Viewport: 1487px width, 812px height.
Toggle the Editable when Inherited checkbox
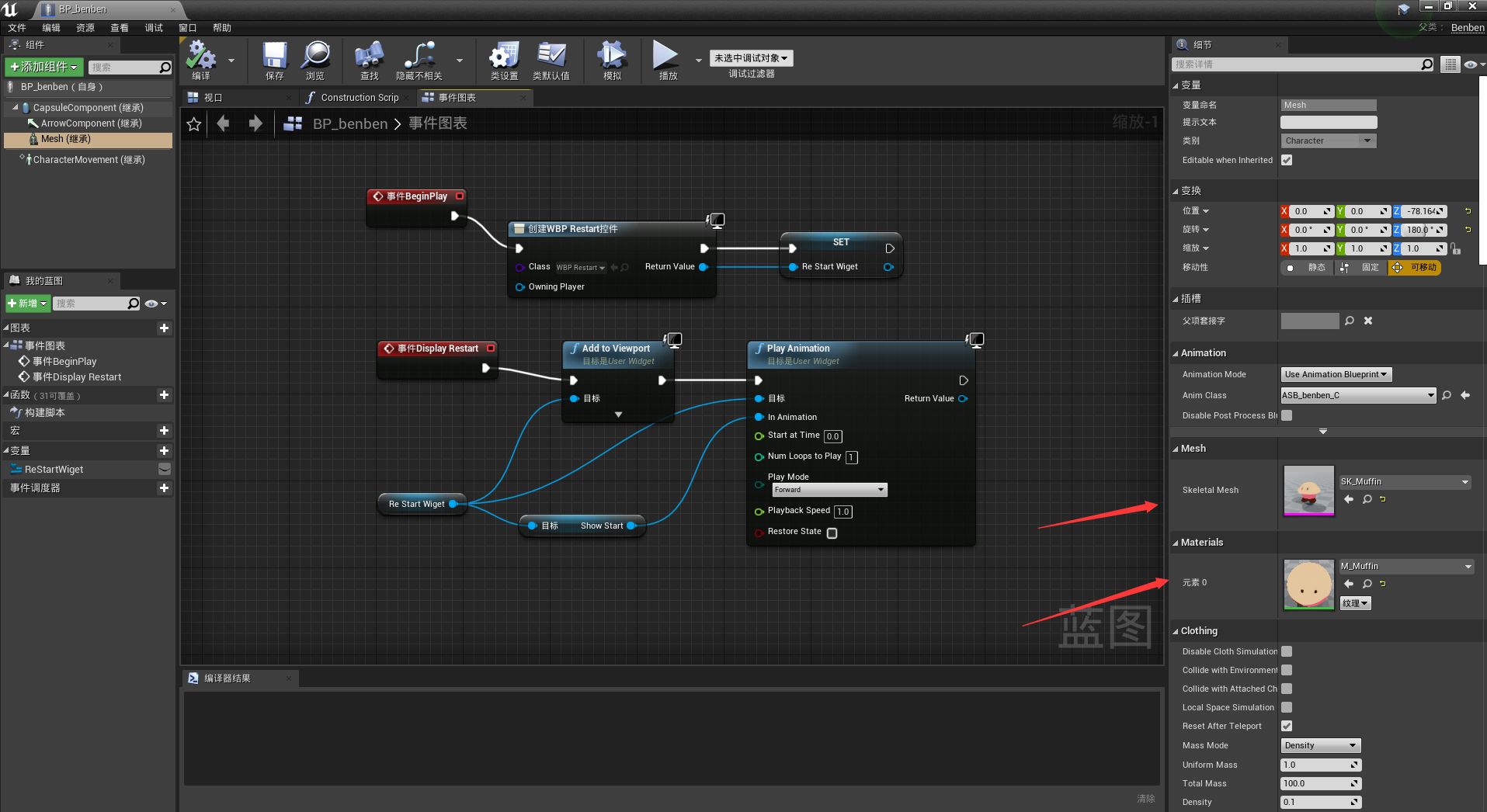1287,160
